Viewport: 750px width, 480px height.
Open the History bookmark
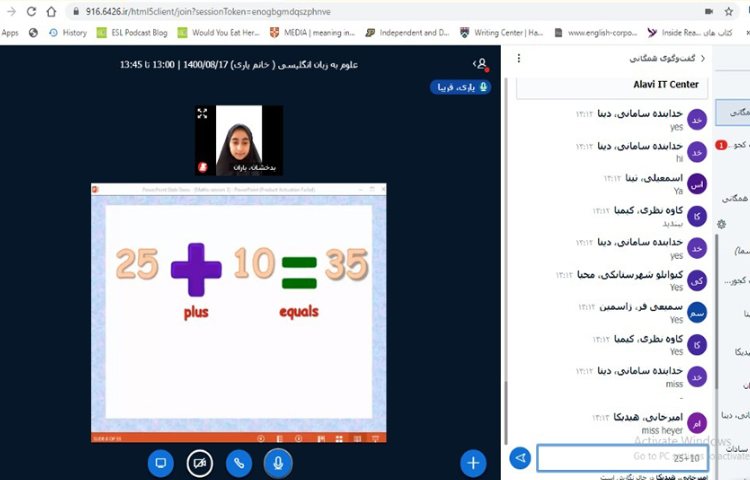tap(68, 33)
